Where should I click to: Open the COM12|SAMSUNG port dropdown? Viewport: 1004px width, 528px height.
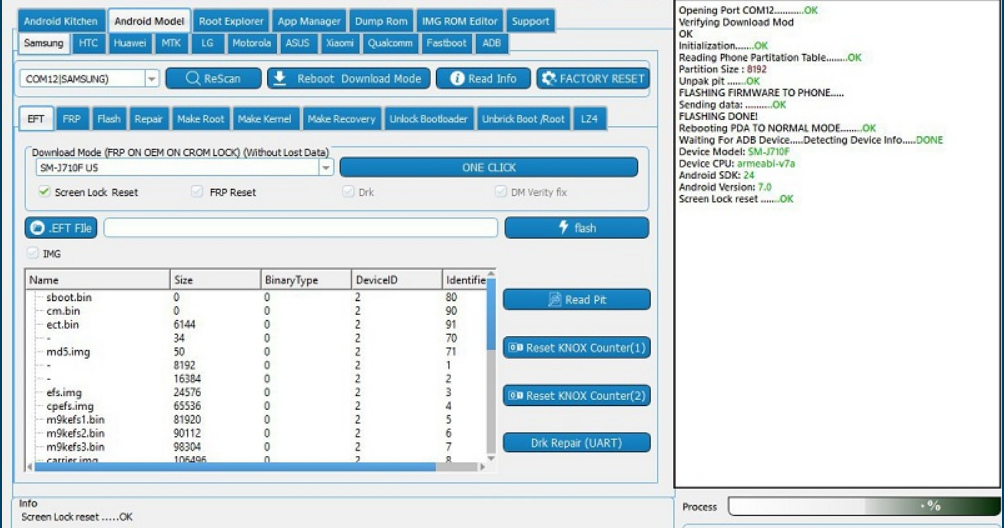[152, 79]
